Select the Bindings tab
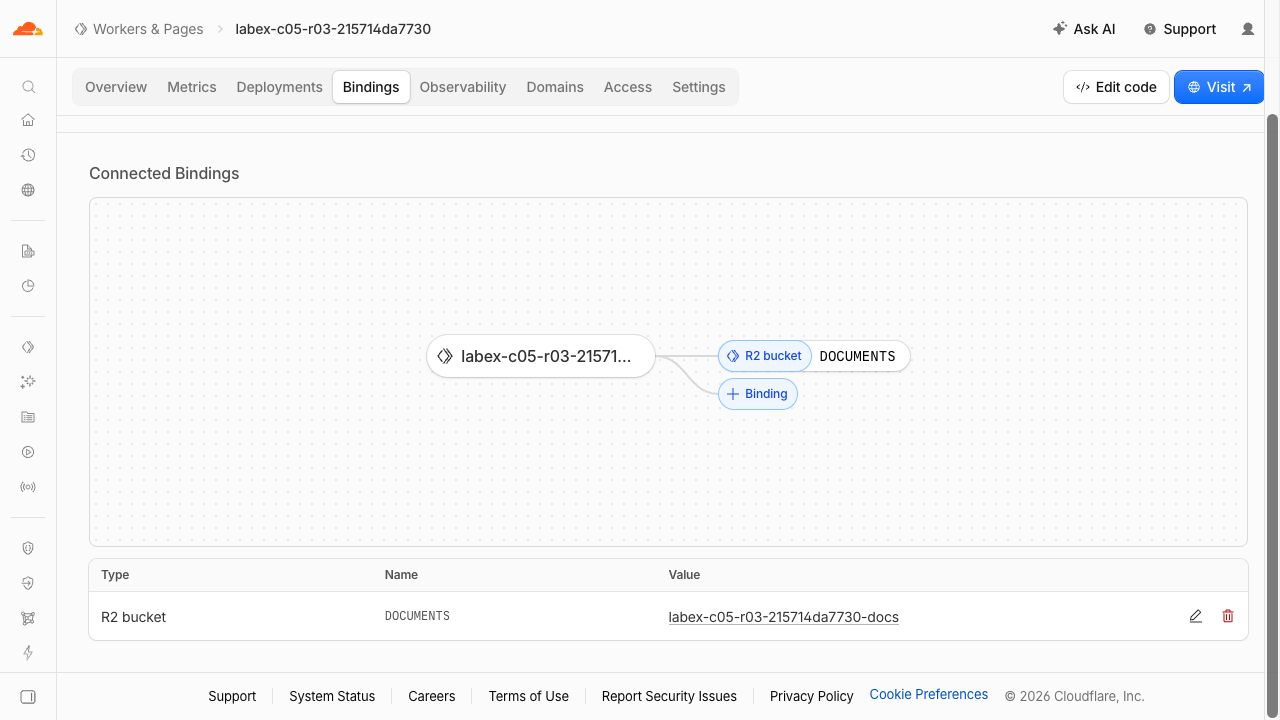The image size is (1280, 720). pyautogui.click(x=371, y=87)
